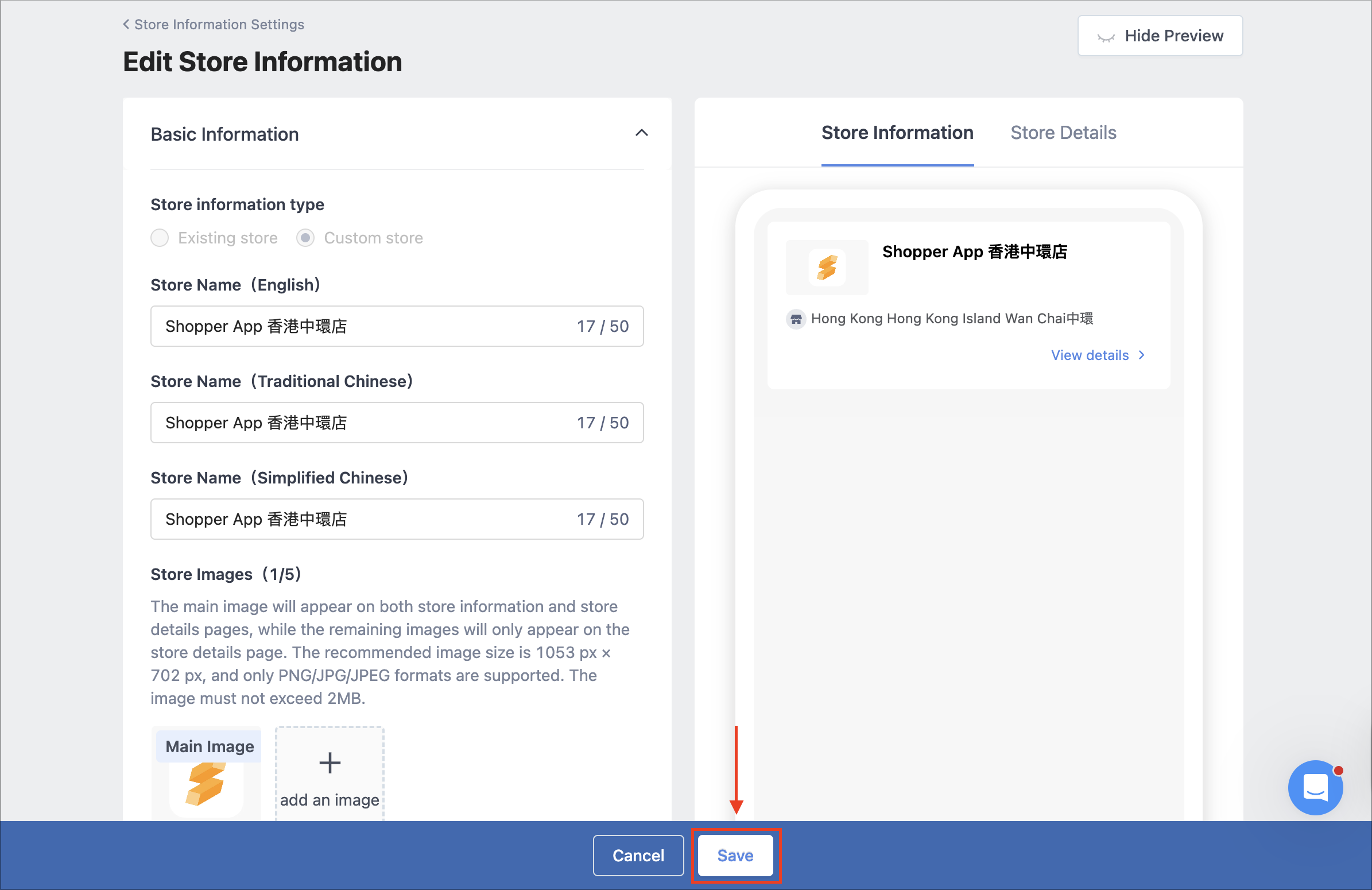Switch to the Store Information preview tab
This screenshot has width=1372, height=890.
[897, 133]
